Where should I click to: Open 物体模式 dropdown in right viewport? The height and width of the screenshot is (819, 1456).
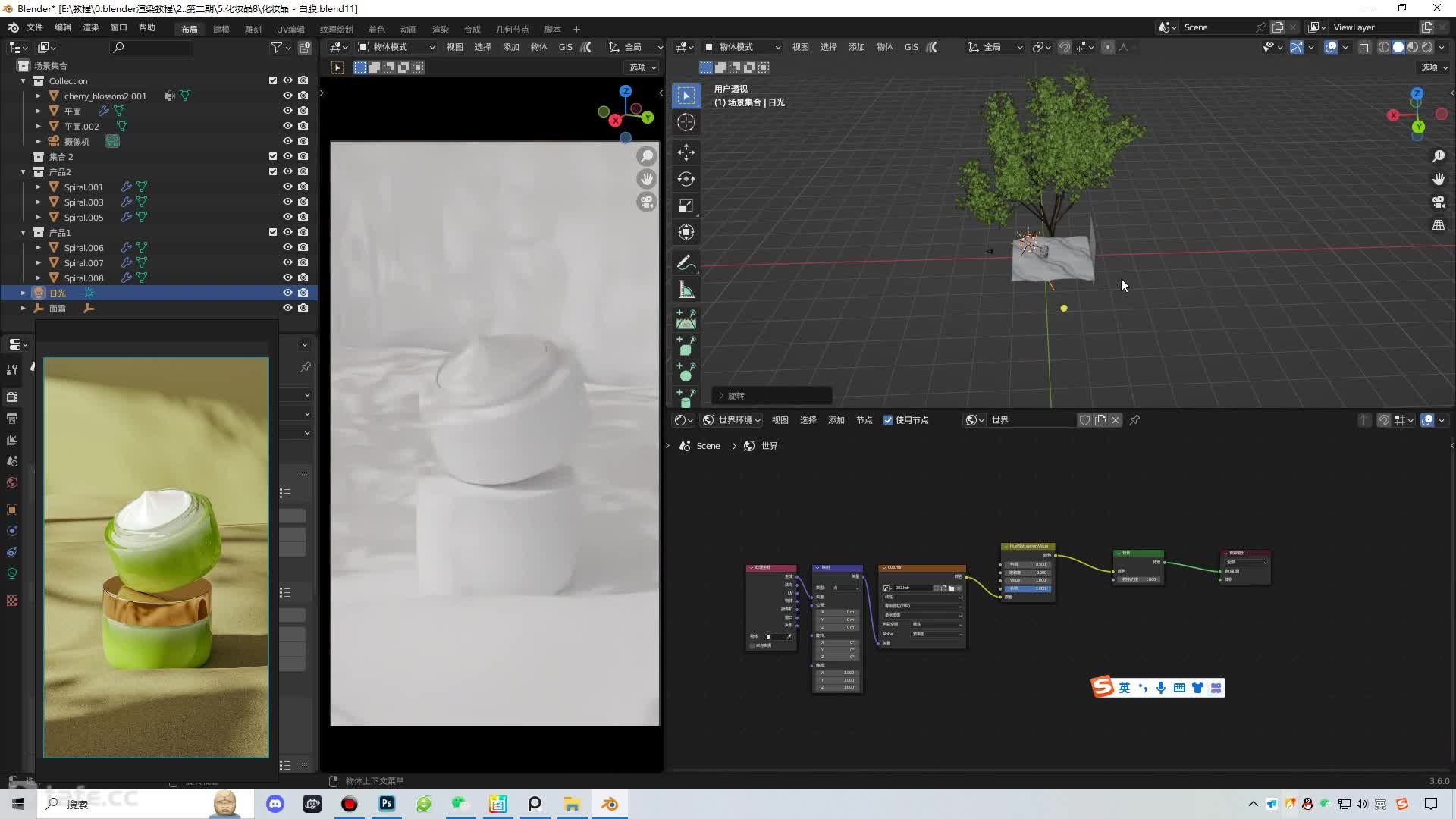pyautogui.click(x=742, y=47)
